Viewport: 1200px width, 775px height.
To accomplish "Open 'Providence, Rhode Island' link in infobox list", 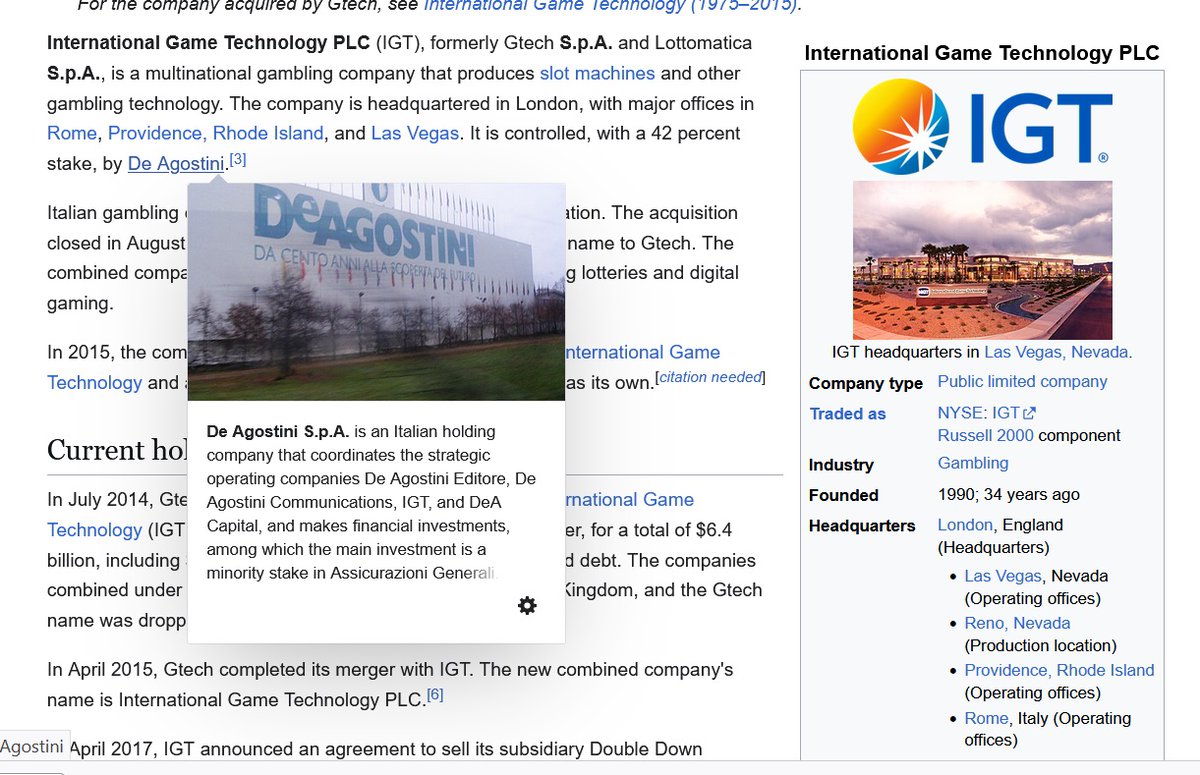I will [1059, 670].
